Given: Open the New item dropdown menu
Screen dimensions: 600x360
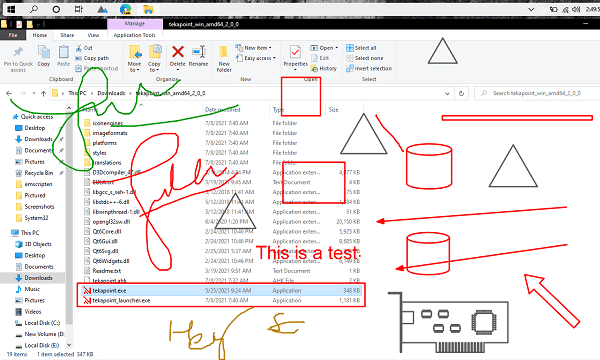Looking at the screenshot, I should pyautogui.click(x=254, y=48).
